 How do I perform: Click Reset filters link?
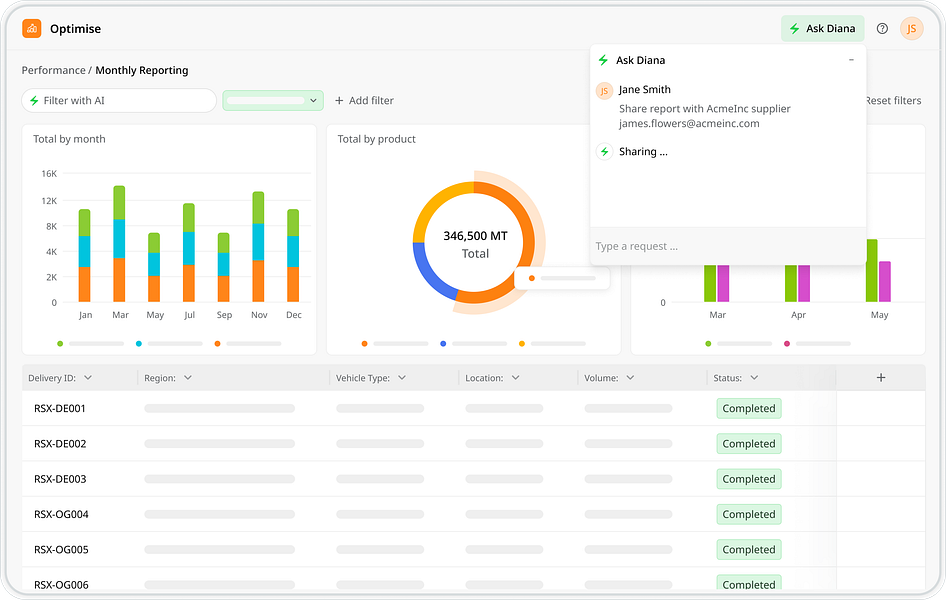pyautogui.click(x=894, y=101)
